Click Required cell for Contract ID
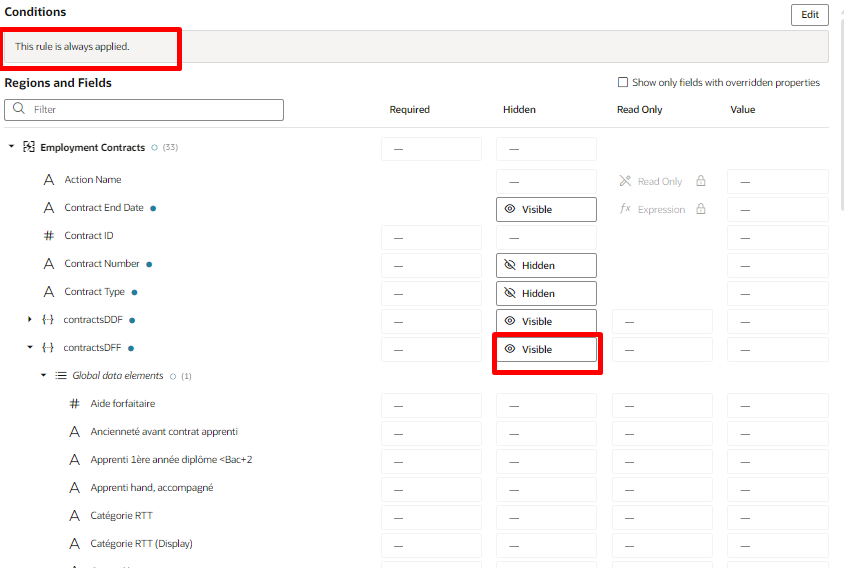Image resolution: width=844 pixels, height=568 pixels. pos(431,237)
